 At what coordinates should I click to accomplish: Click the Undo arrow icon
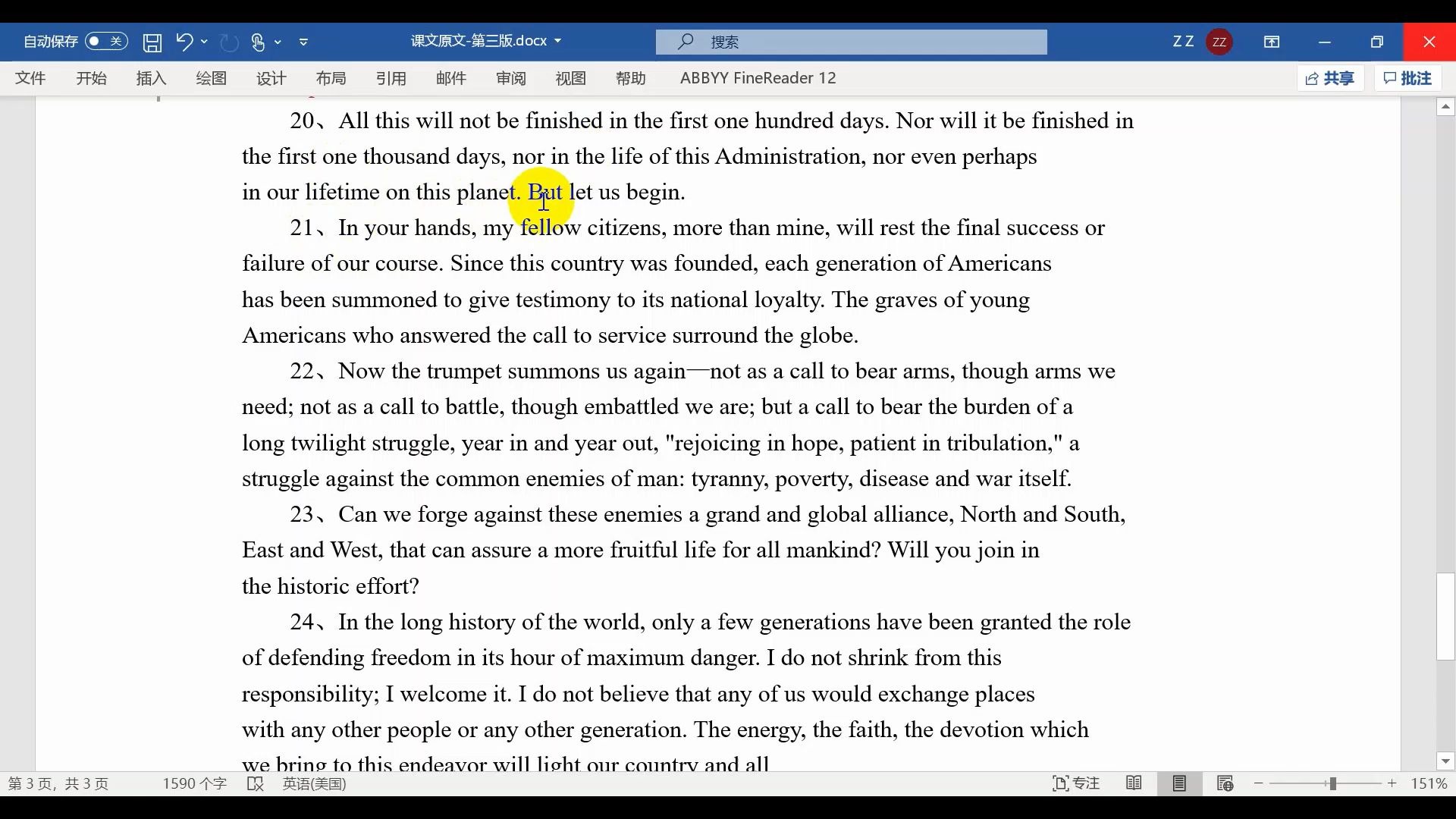pyautogui.click(x=184, y=41)
